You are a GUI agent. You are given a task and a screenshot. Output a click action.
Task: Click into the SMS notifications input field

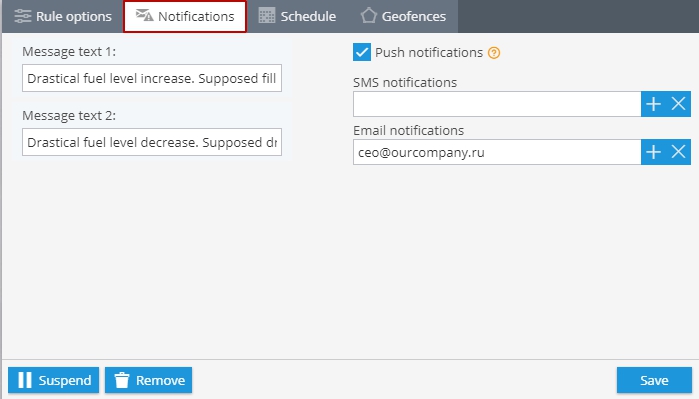click(x=497, y=104)
